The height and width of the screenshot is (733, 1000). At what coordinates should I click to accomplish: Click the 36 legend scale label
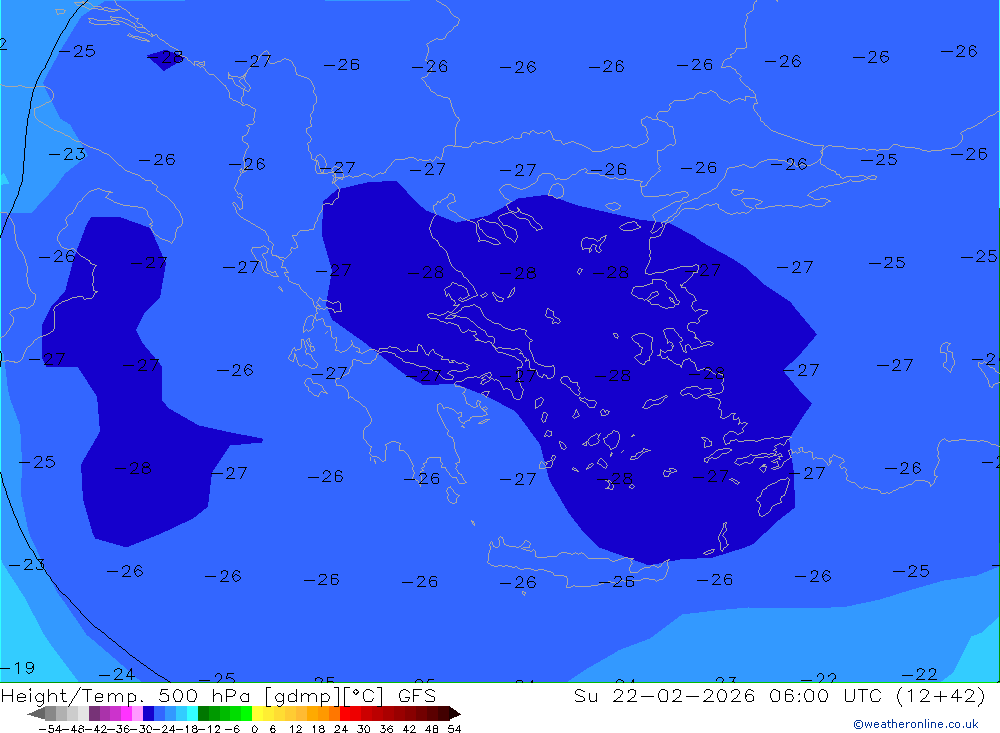click(386, 729)
